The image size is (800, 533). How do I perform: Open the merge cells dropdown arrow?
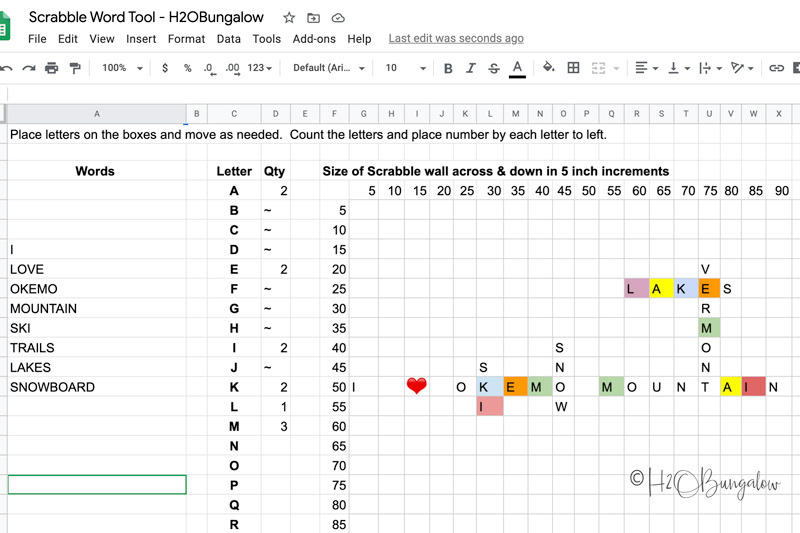click(616, 68)
